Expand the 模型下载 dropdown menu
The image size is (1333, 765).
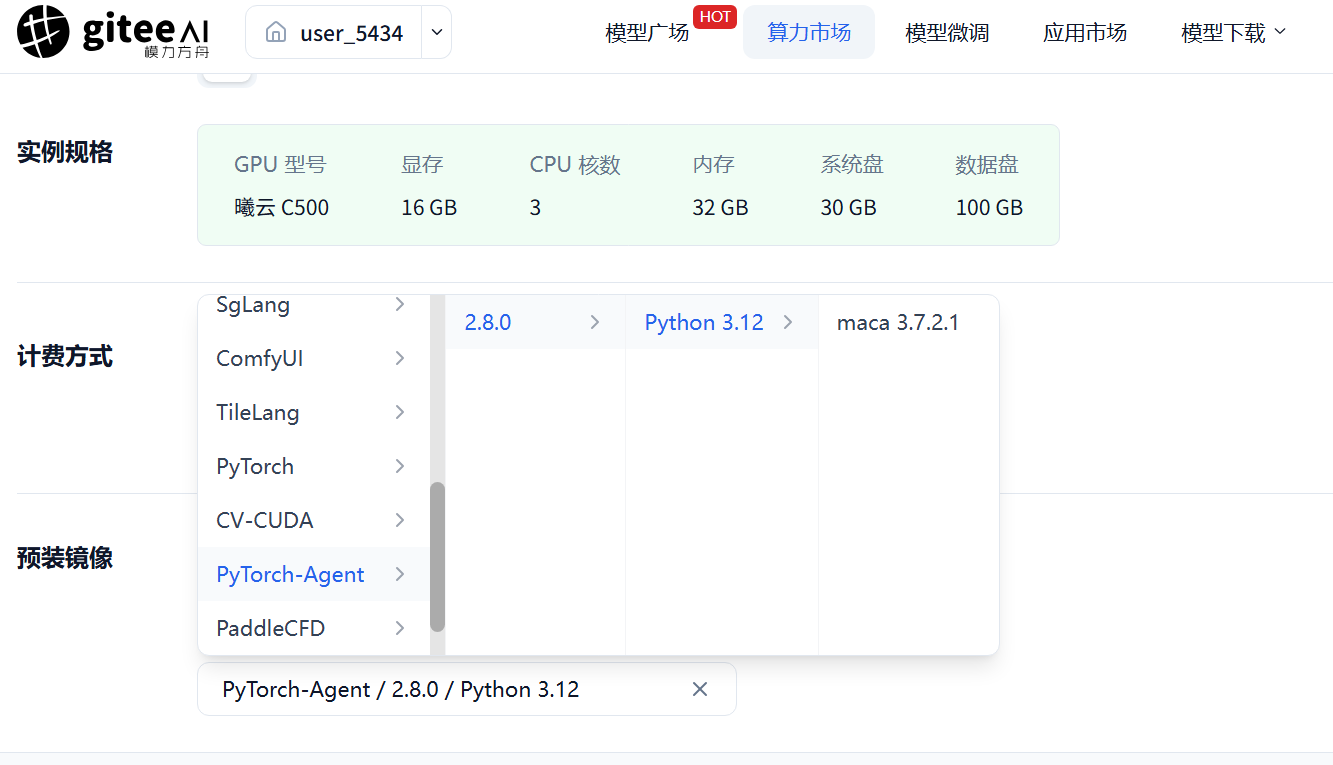click(x=1234, y=33)
